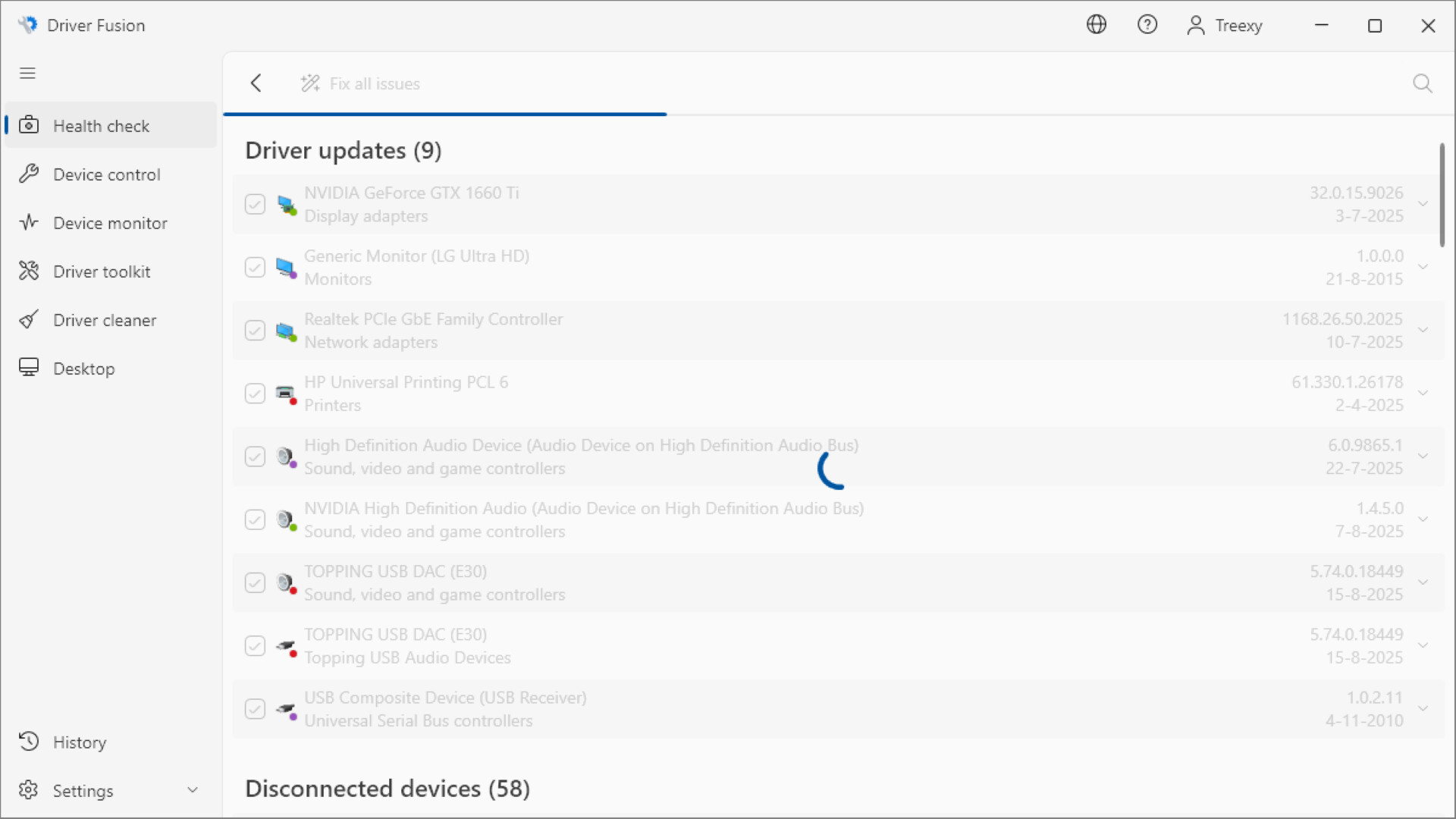Screen dimensions: 1456x819
Task: Open the Treexy account menu
Action: click(1224, 24)
